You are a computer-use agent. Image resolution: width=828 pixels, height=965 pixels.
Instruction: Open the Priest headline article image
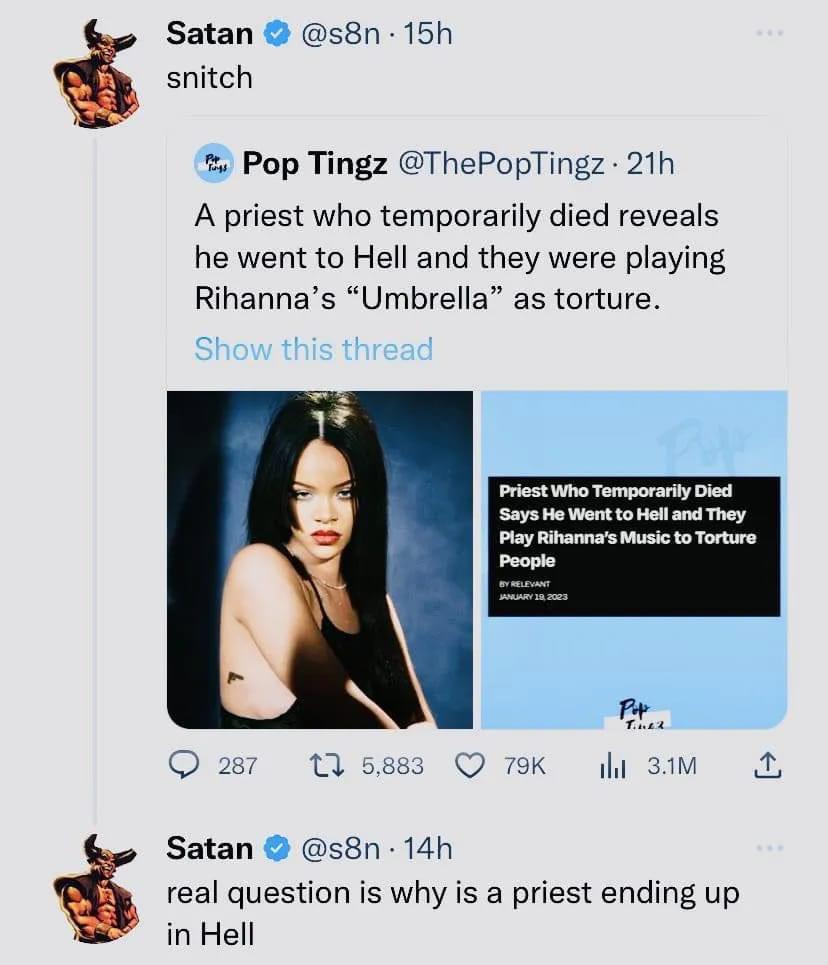click(x=634, y=559)
